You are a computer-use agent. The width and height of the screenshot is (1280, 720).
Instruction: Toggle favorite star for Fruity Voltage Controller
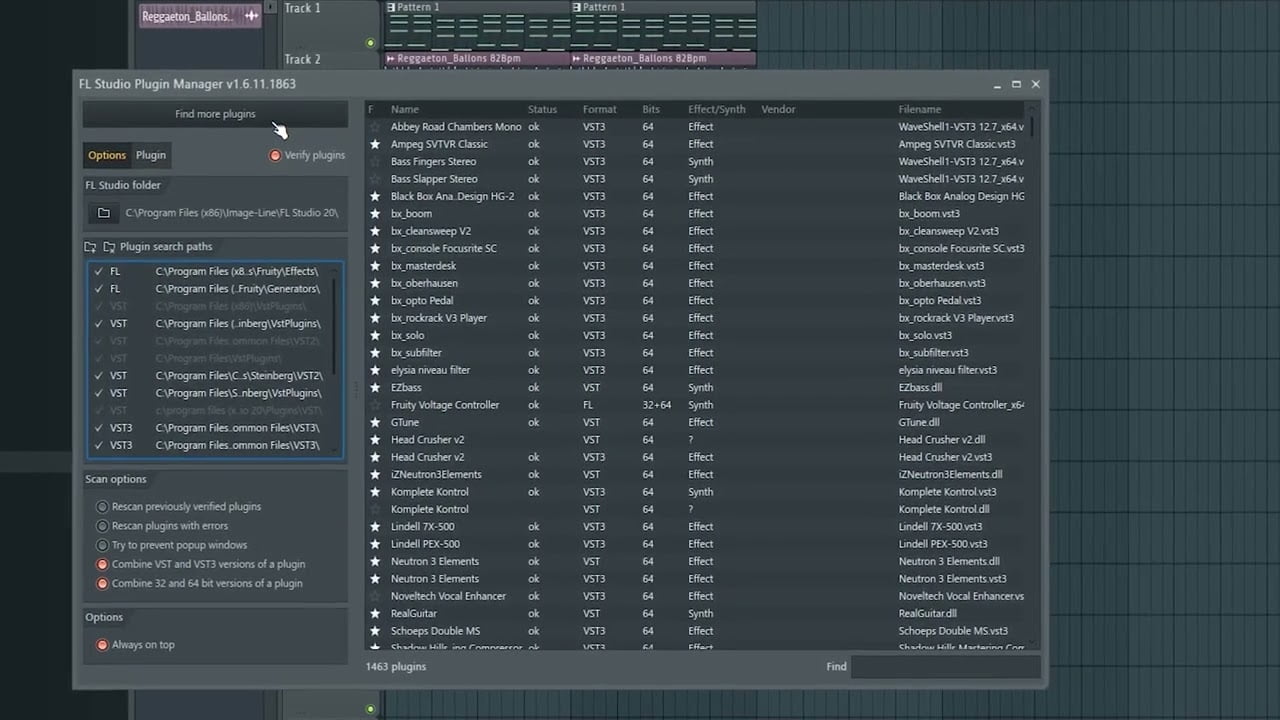[x=375, y=405]
